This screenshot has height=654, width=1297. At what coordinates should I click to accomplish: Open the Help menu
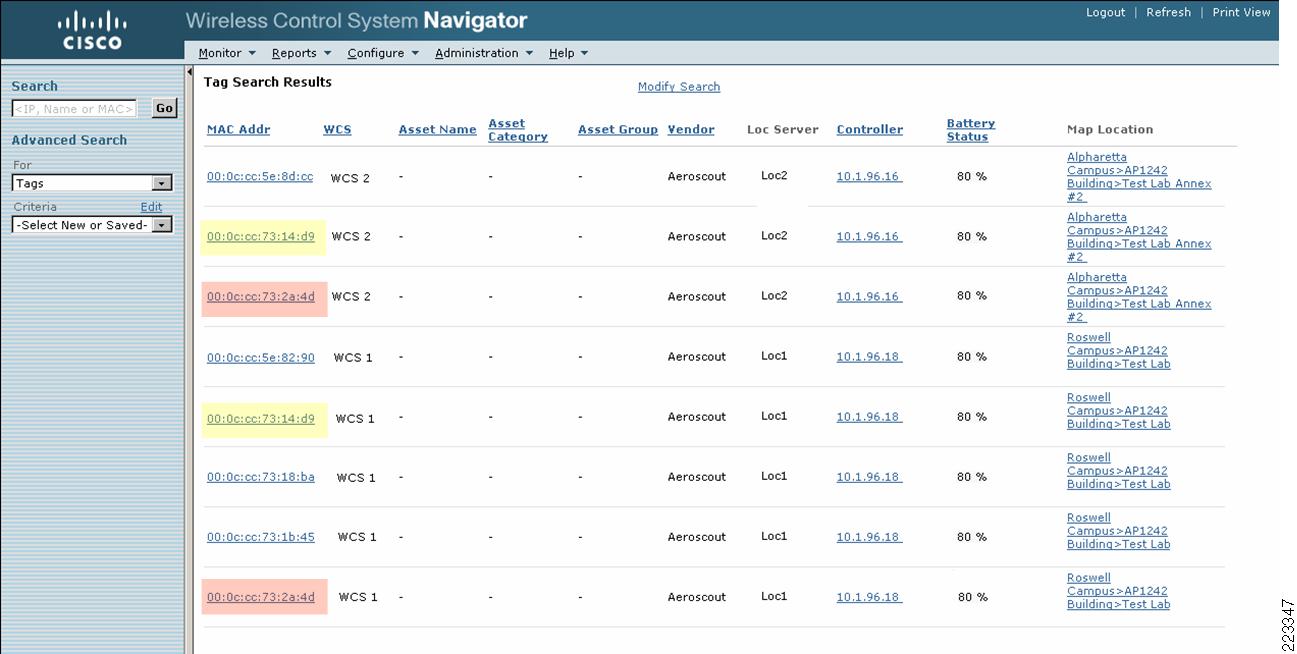pyautogui.click(x=568, y=53)
